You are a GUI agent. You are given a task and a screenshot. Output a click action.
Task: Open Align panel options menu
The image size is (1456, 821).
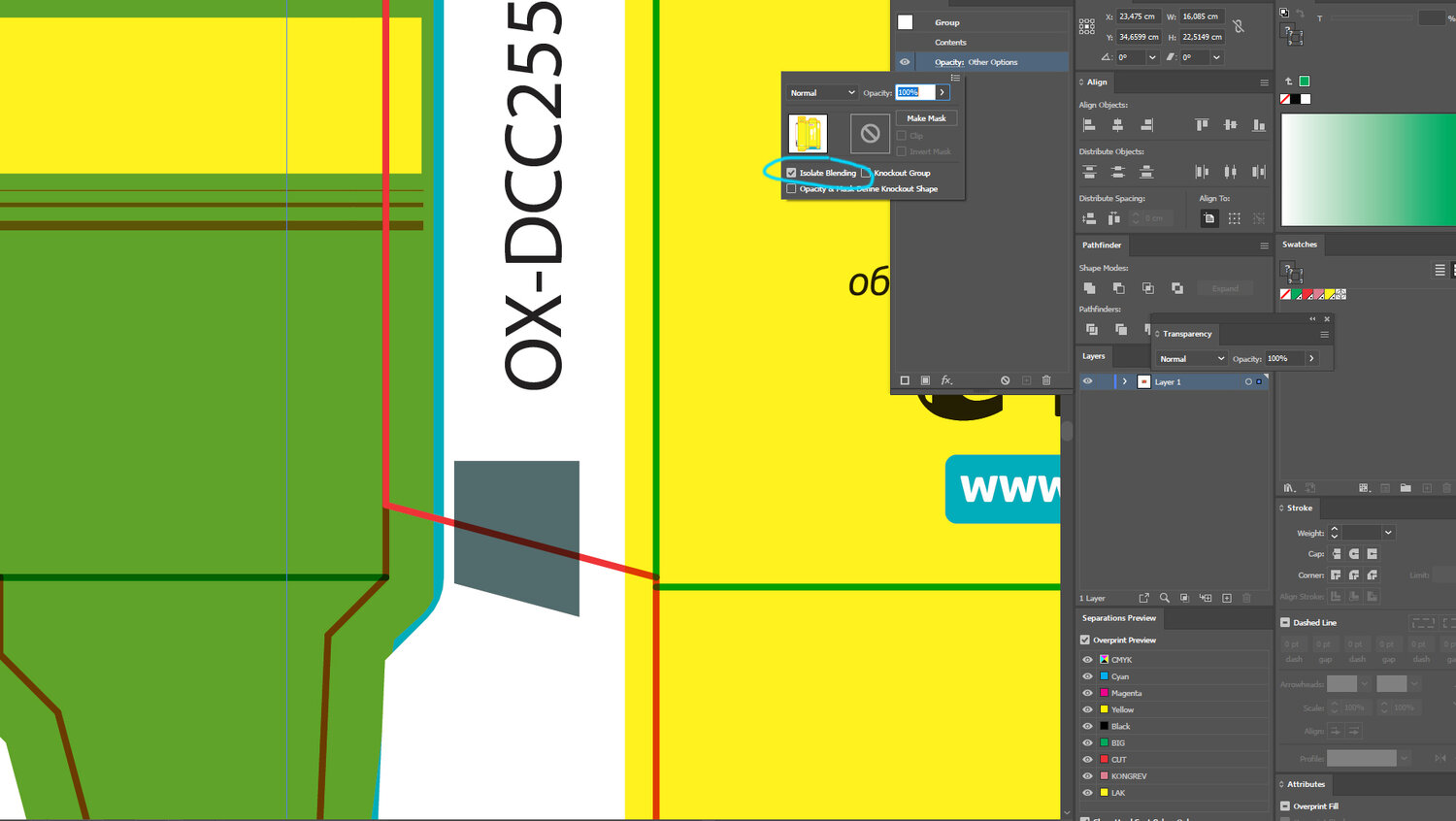pyautogui.click(x=1264, y=82)
